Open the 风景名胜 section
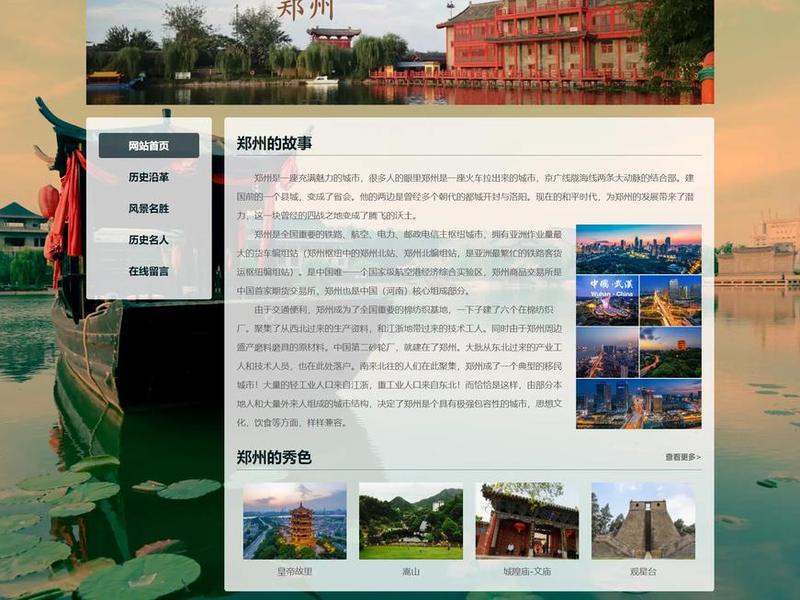The width and height of the screenshot is (800, 600). point(148,208)
